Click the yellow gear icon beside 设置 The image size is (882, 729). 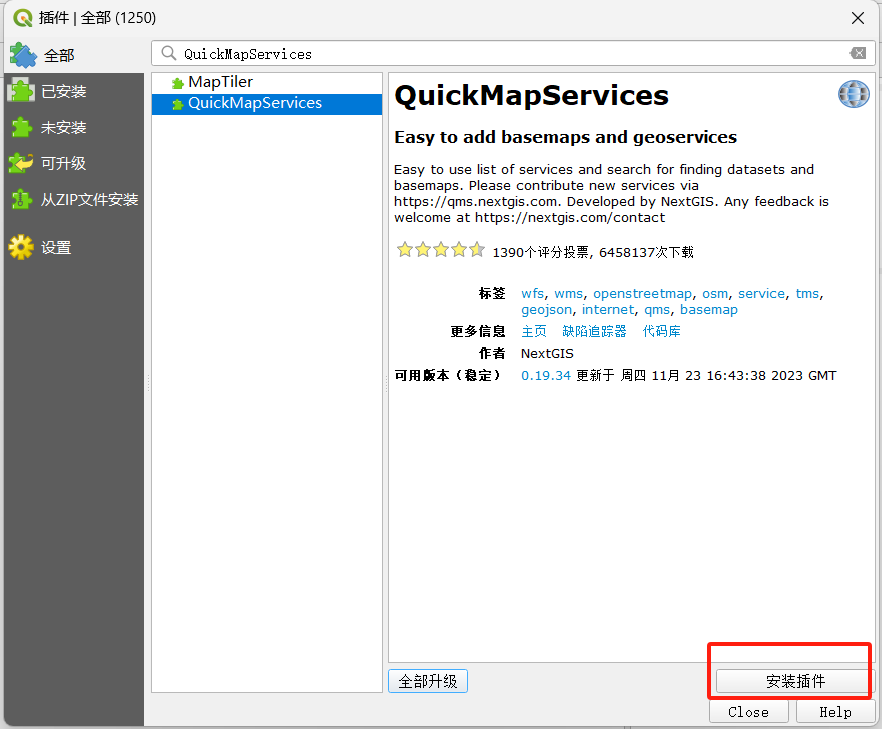(21, 247)
